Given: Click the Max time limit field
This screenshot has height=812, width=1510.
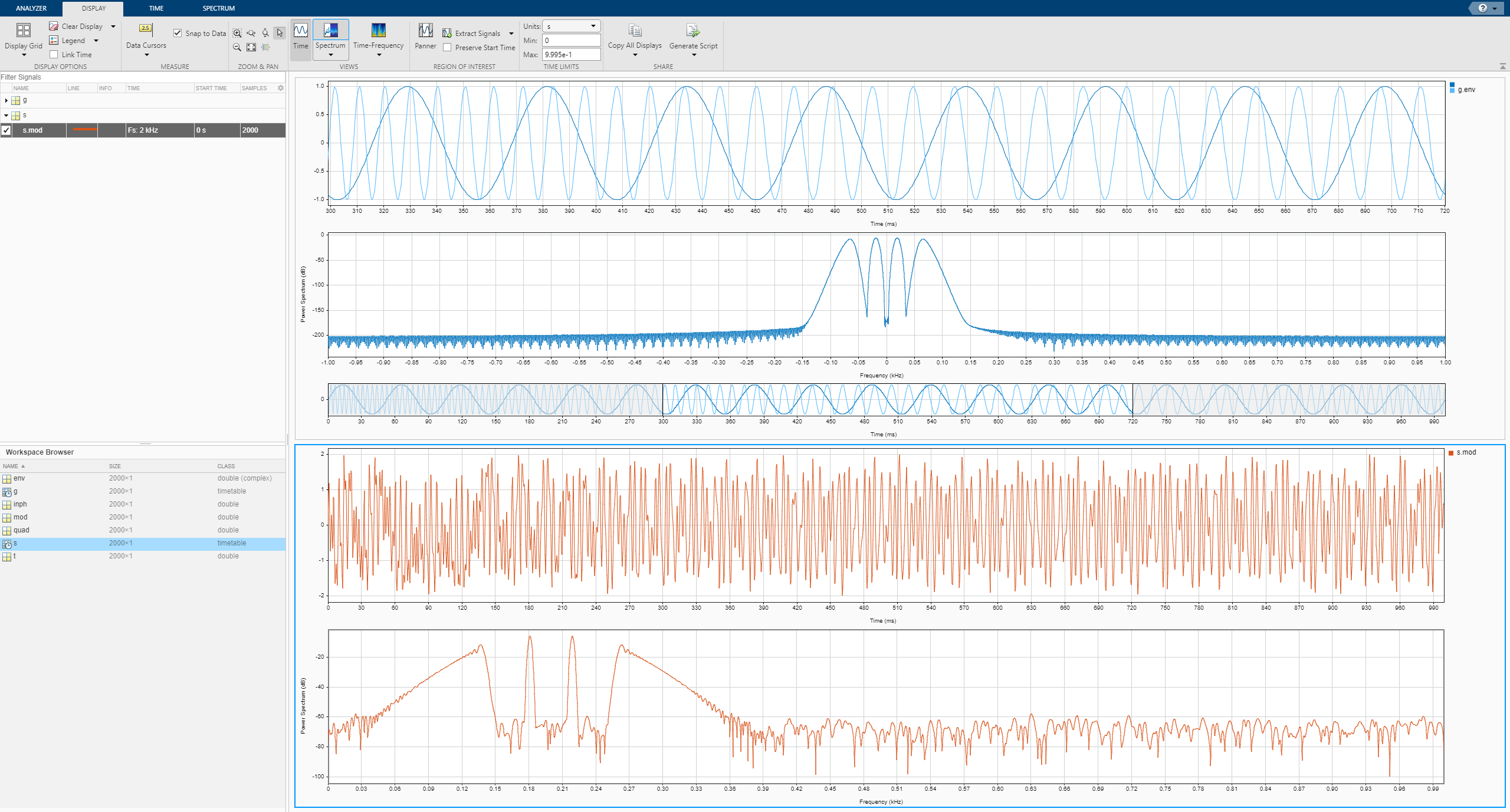Looking at the screenshot, I should tap(570, 55).
